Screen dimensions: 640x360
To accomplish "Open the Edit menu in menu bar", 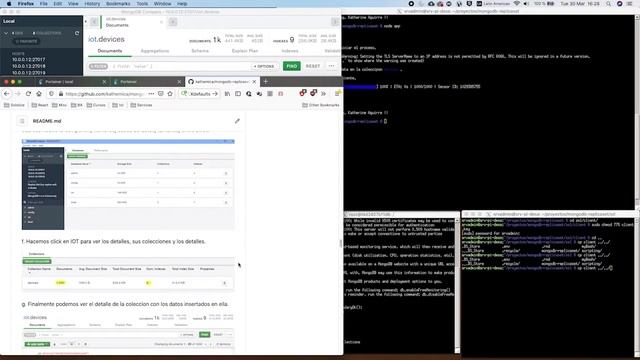I will (58, 4).
